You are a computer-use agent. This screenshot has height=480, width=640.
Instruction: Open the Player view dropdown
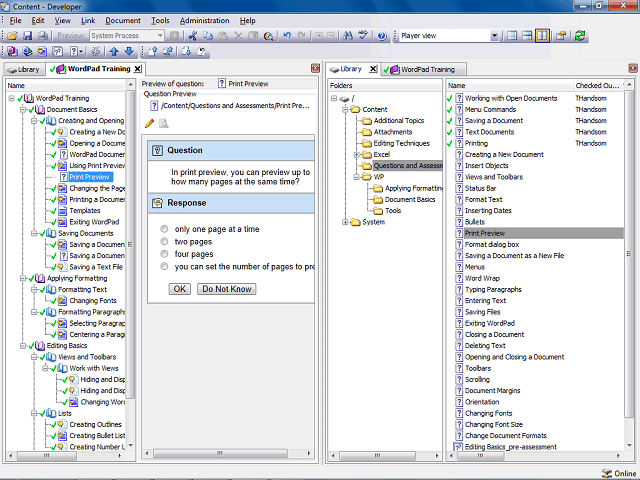(494, 36)
